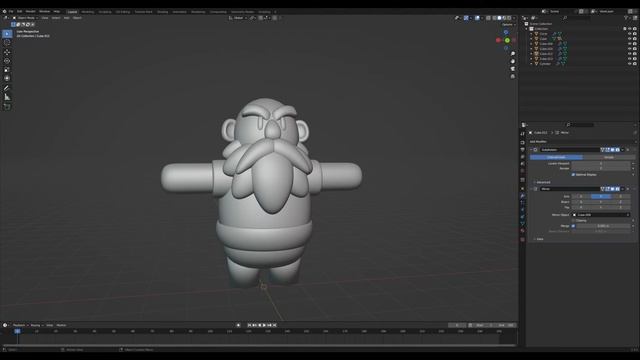The height and width of the screenshot is (360, 640).
Task: Click the outliner filter funnel icon
Action: pyautogui.click(x=626, y=18)
